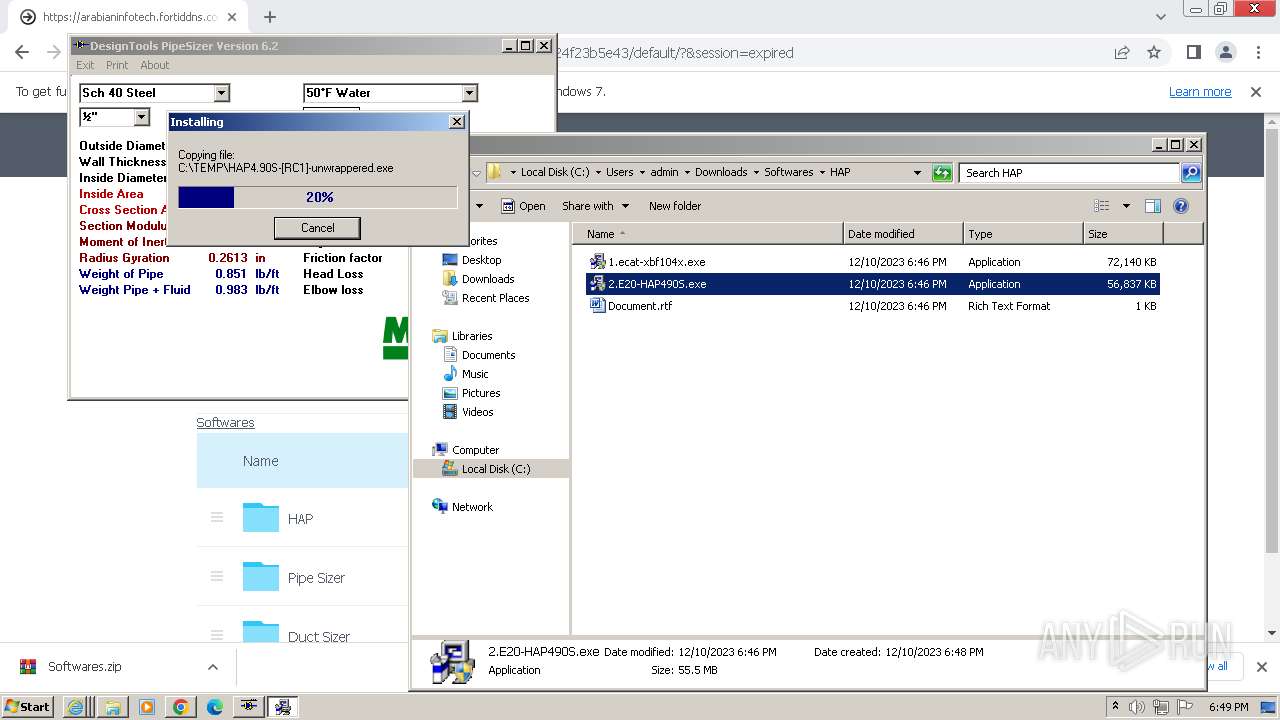Screen dimensions: 1280x720
Task: Open the About menu in PipeSizer
Action: click(x=154, y=65)
